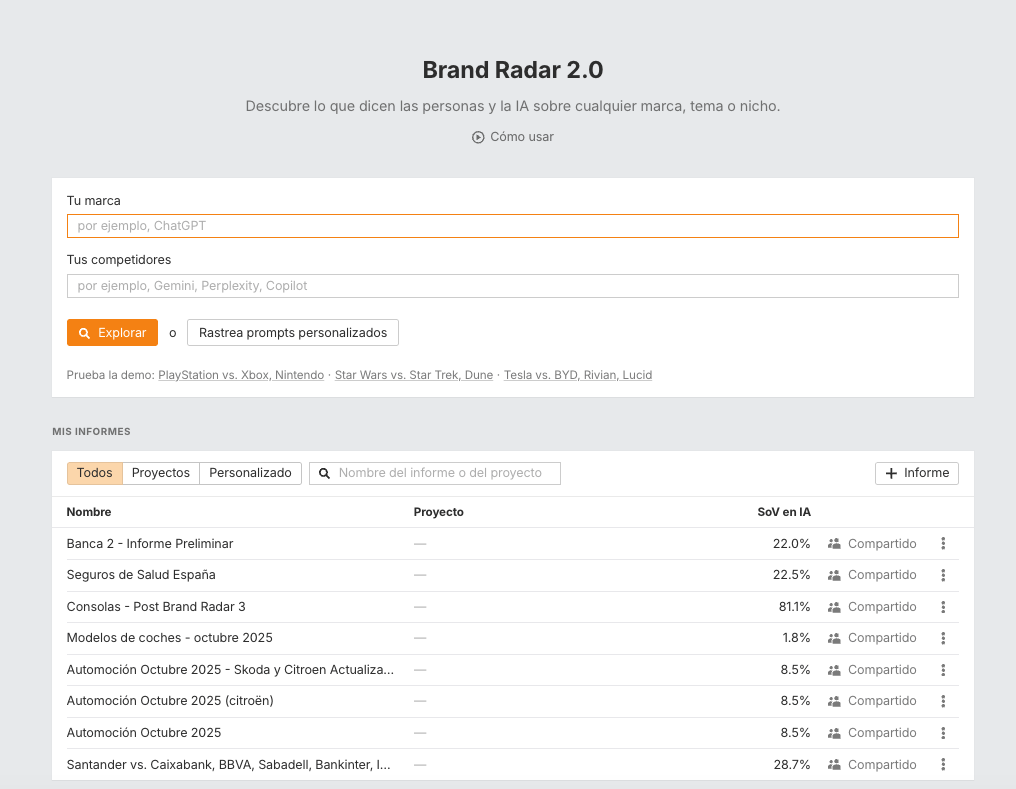This screenshot has height=789, width=1016.
Task: Open the Tesla vs. BYD, Rivian, Lucid demo
Action: (x=578, y=374)
